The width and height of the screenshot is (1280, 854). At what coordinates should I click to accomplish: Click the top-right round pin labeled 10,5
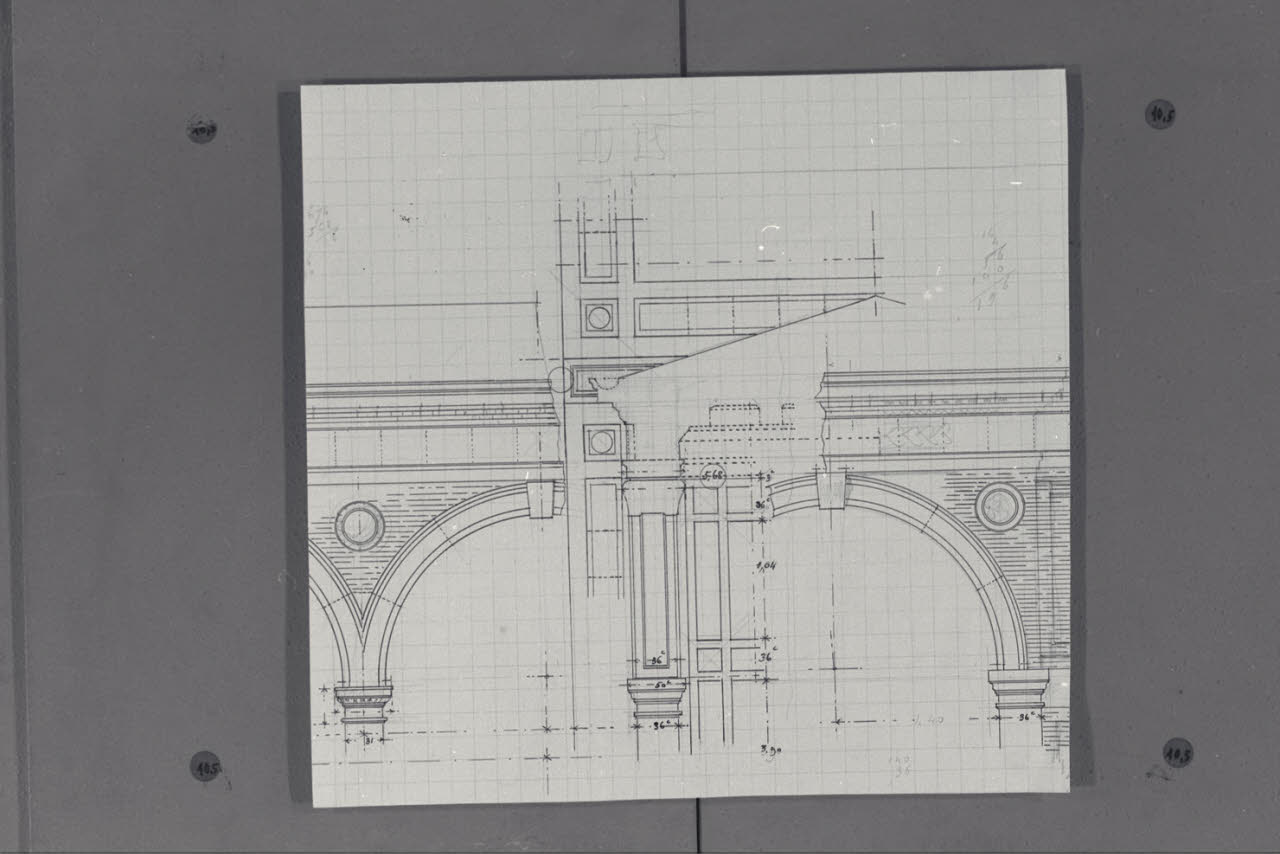click(1159, 114)
